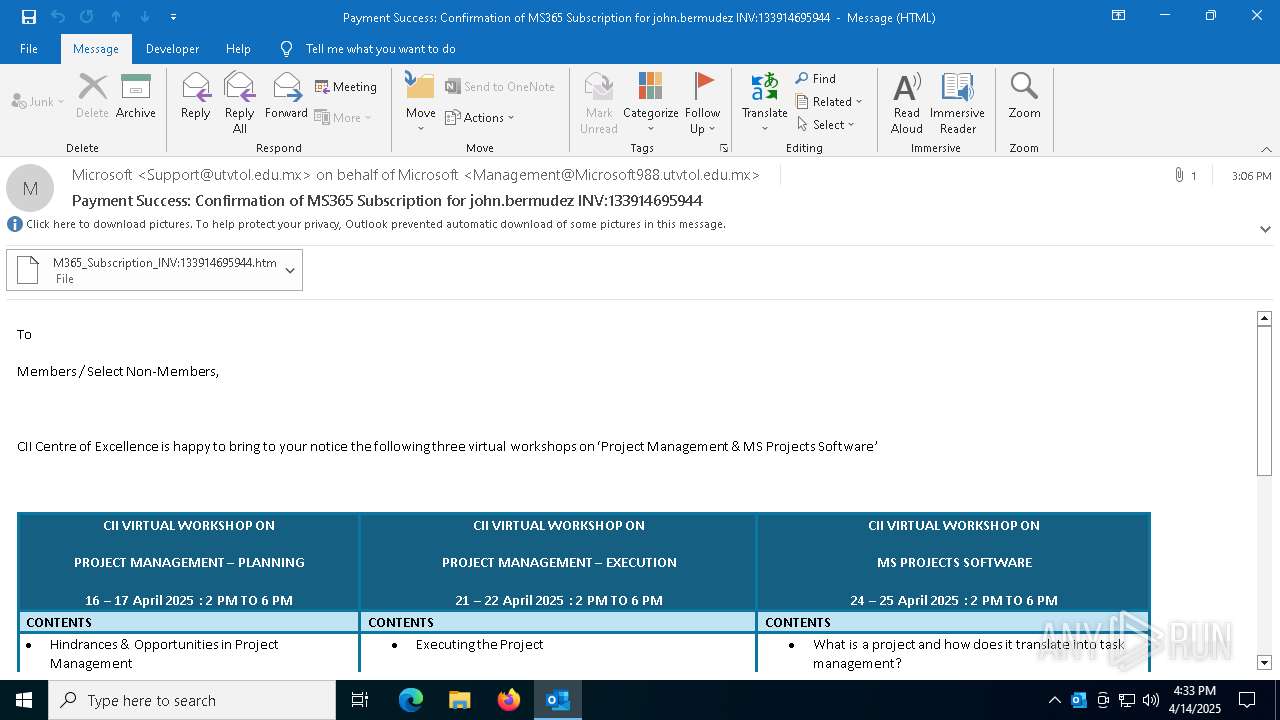The image size is (1280, 720).
Task: Click 'MS PROJECTS SOFTWARE' header cell
Action: (x=954, y=562)
